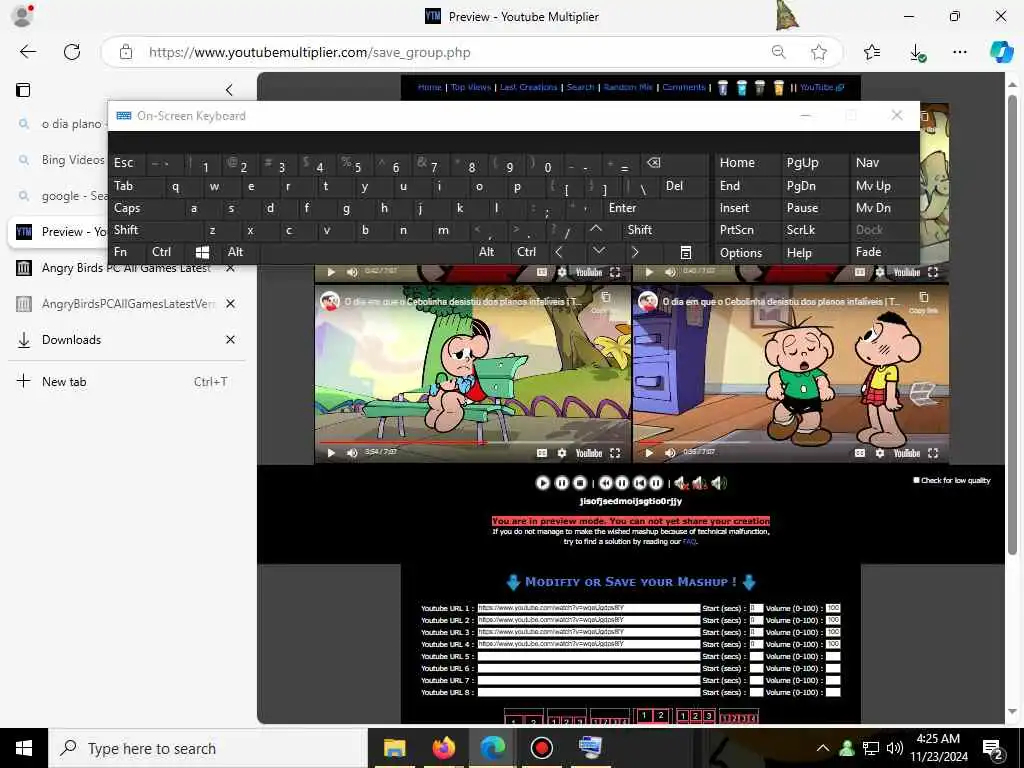Click the Windows logo key on On-Screen Keyboard

point(202,252)
